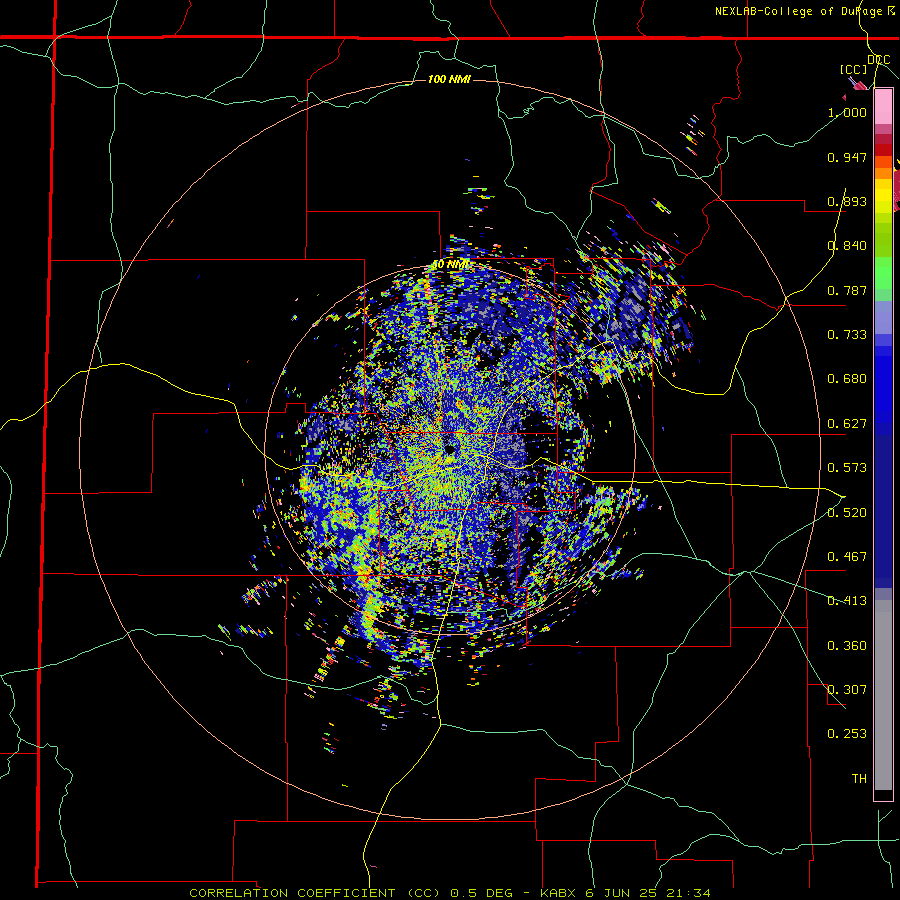Pick the pink top segment of color bar
Viewport: 900px width, 900px height.
point(883,107)
